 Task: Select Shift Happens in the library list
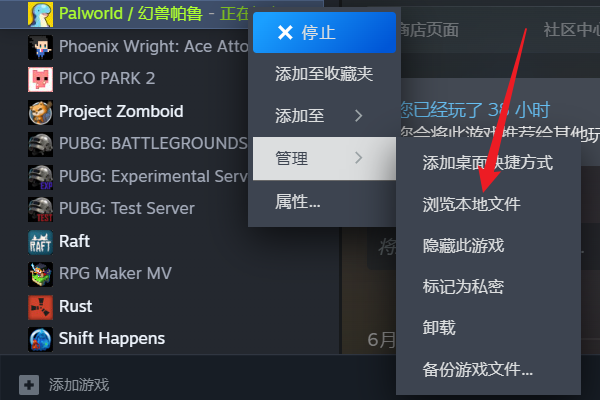[x=112, y=339]
